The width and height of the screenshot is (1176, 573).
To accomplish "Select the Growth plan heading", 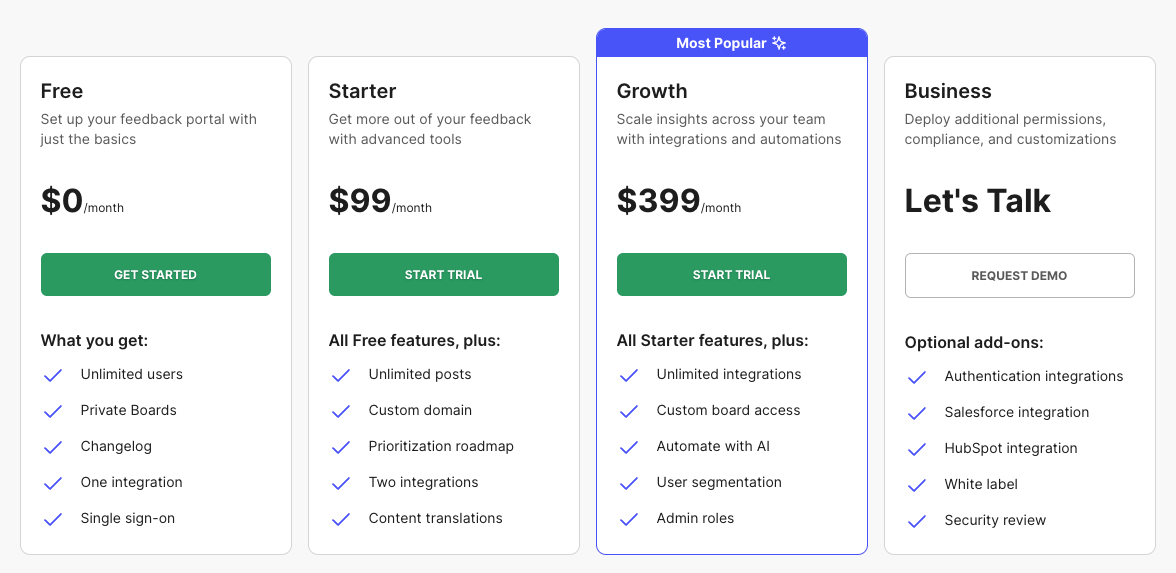I will pos(651,91).
